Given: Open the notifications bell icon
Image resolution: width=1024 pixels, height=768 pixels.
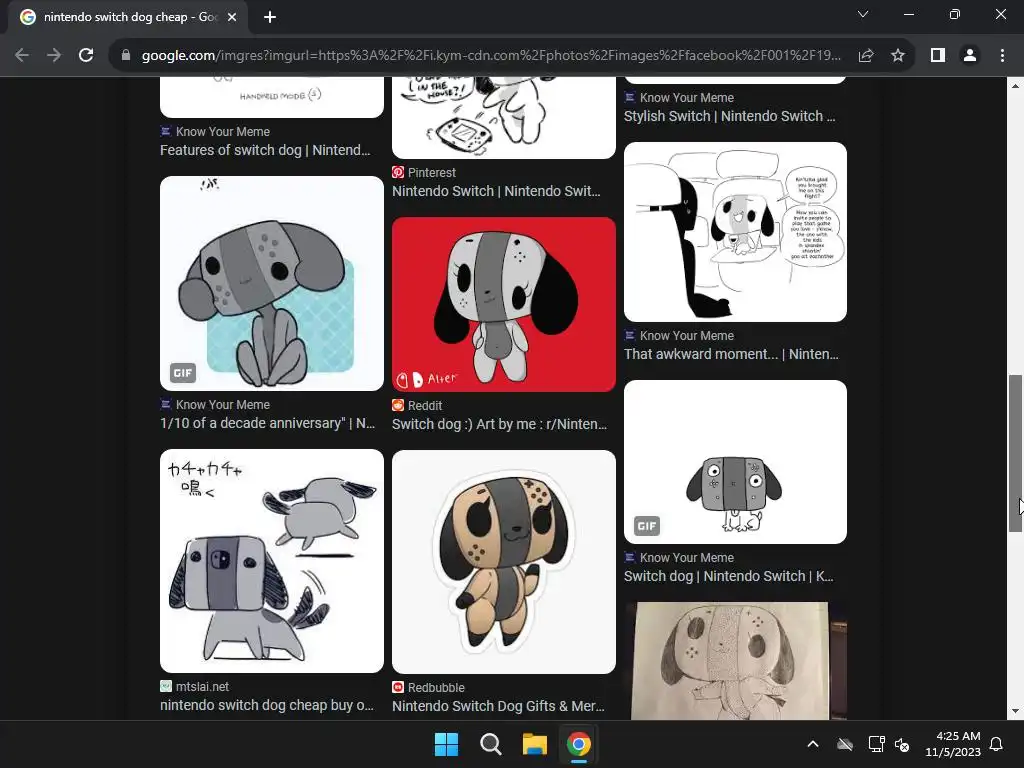Looking at the screenshot, I should (x=996, y=744).
